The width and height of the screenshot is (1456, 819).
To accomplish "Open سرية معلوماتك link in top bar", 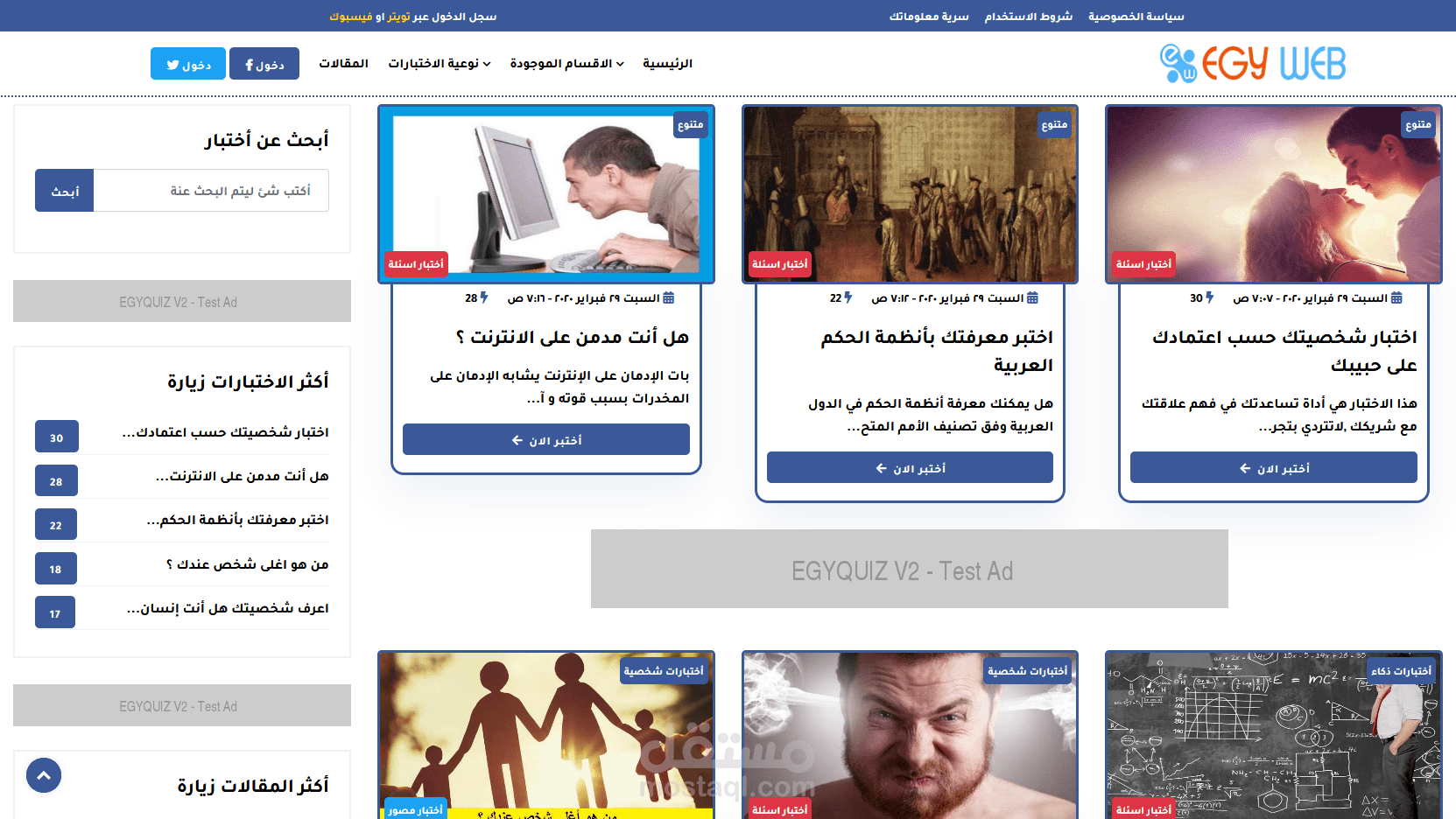I will click(929, 16).
